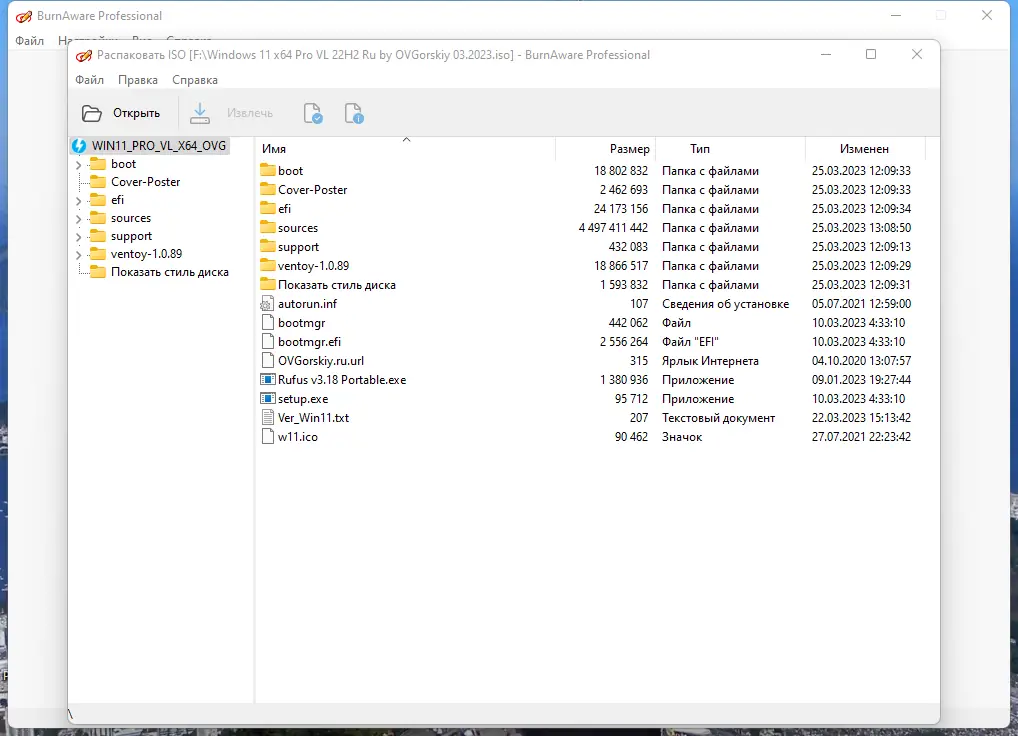Viewport: 1018px width, 736px height.
Task: Expand the support node in the tree
Action: (79, 237)
